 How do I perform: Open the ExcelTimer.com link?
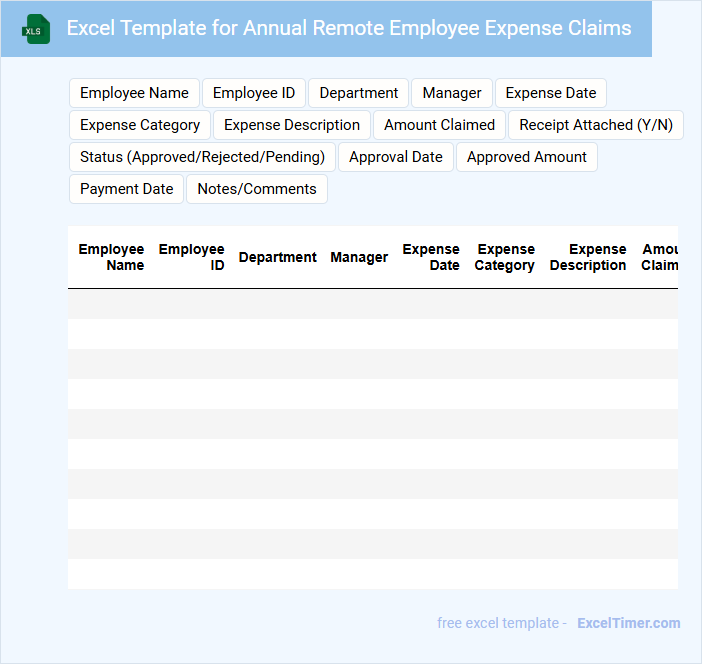tap(628, 623)
